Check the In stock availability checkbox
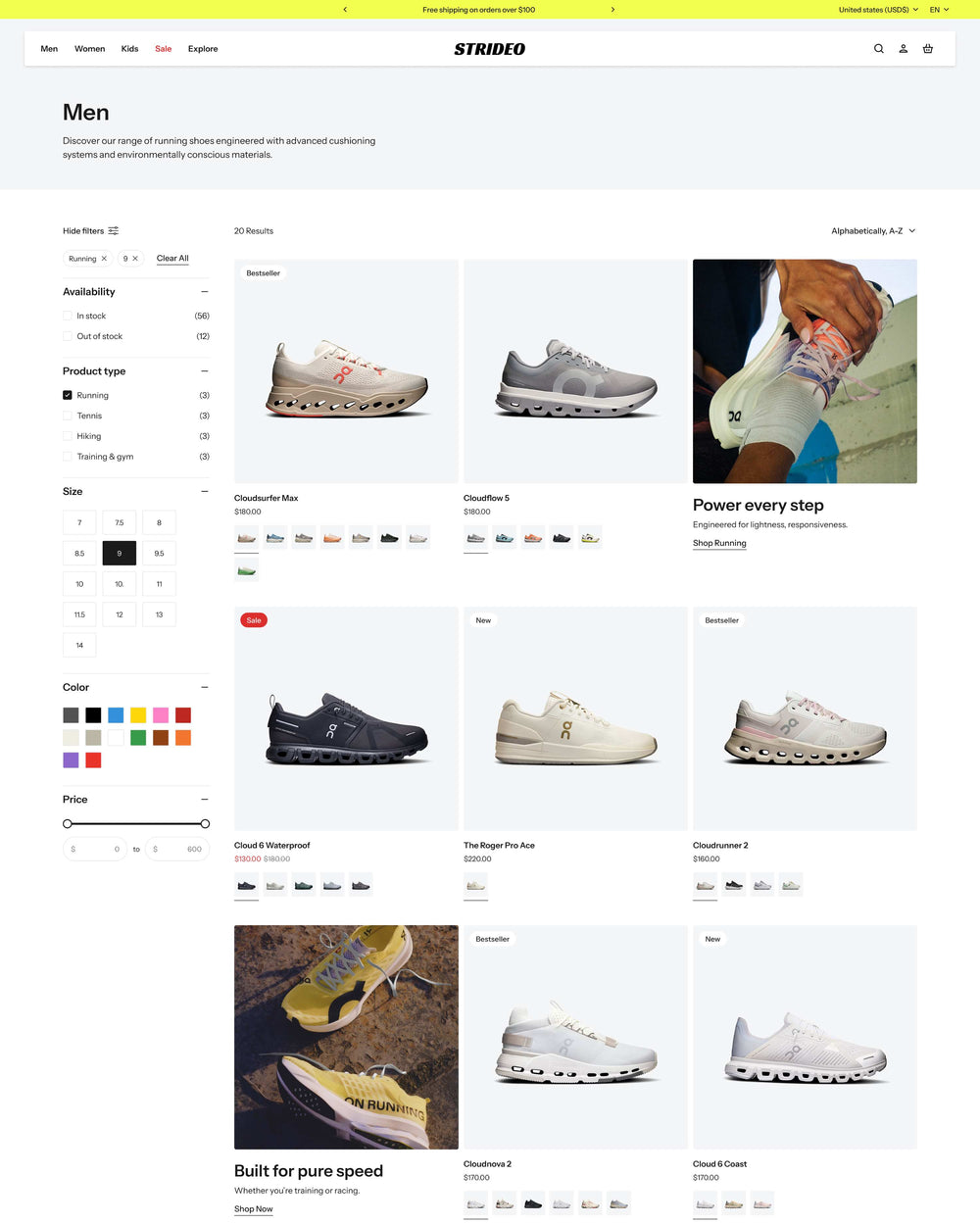This screenshot has width=980, height=1225. (67, 316)
